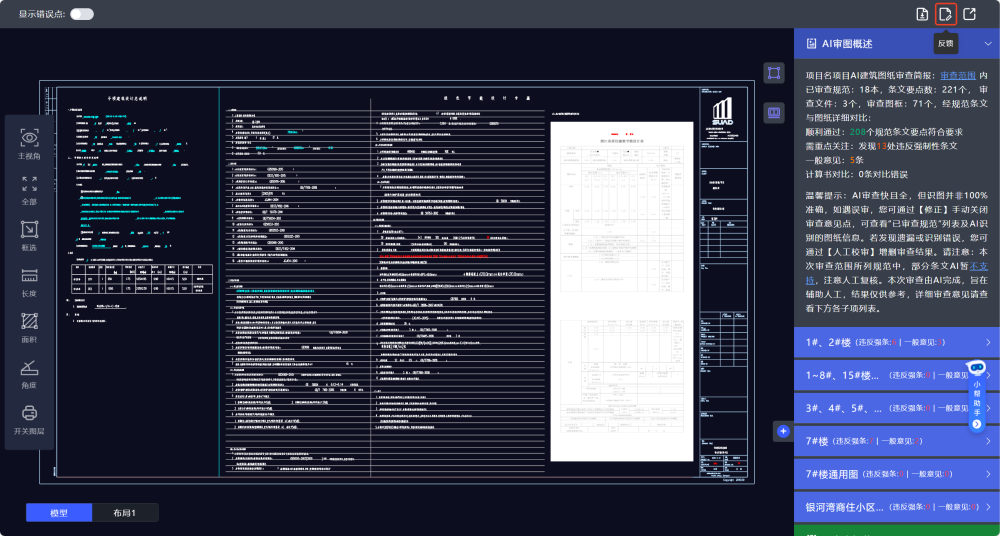Open the external share icon in top bar
Image resolution: width=1000 pixels, height=536 pixels.
click(969, 14)
